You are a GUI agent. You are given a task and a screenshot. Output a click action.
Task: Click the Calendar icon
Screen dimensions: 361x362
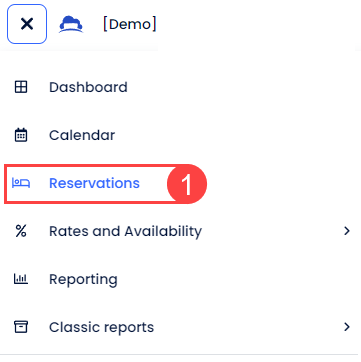[21, 135]
